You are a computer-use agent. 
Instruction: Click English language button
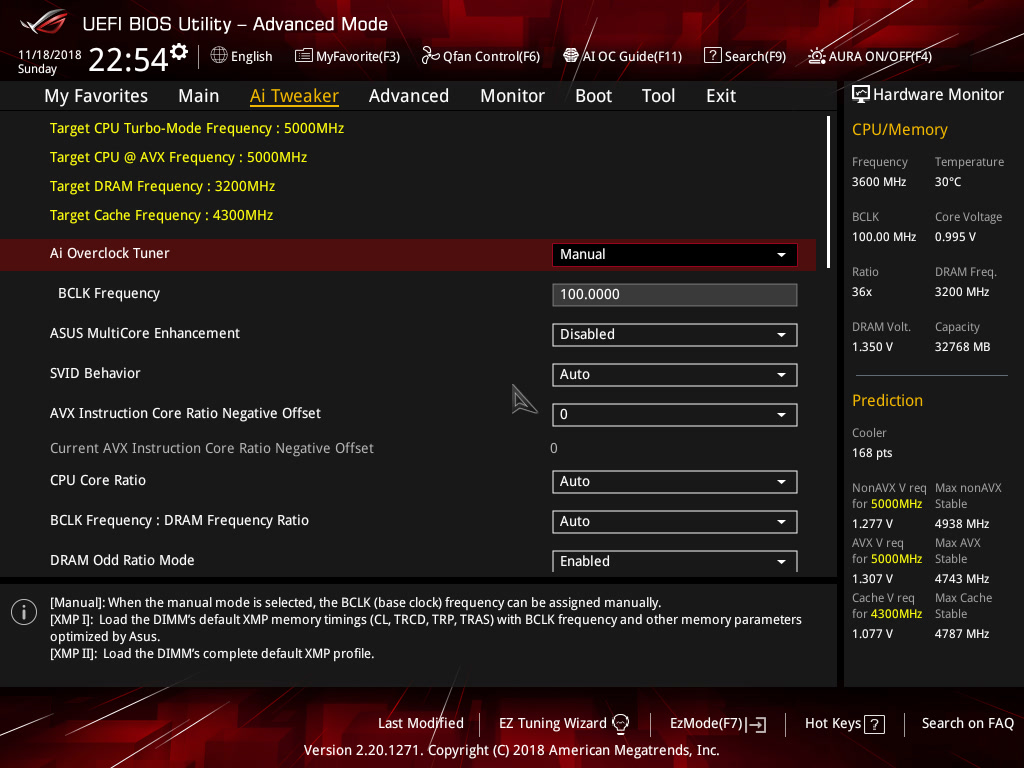[x=251, y=56]
